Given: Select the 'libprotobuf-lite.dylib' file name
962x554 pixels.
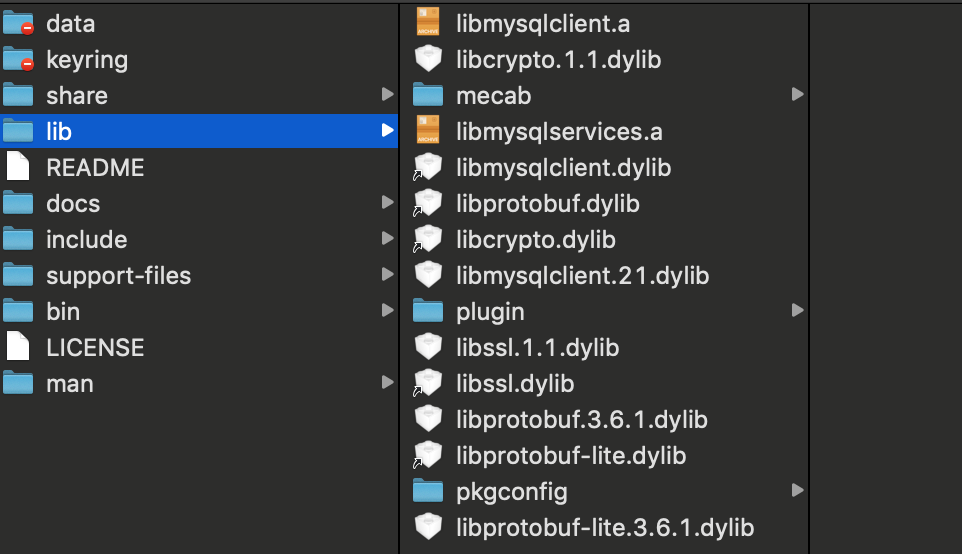Looking at the screenshot, I should [x=571, y=456].
